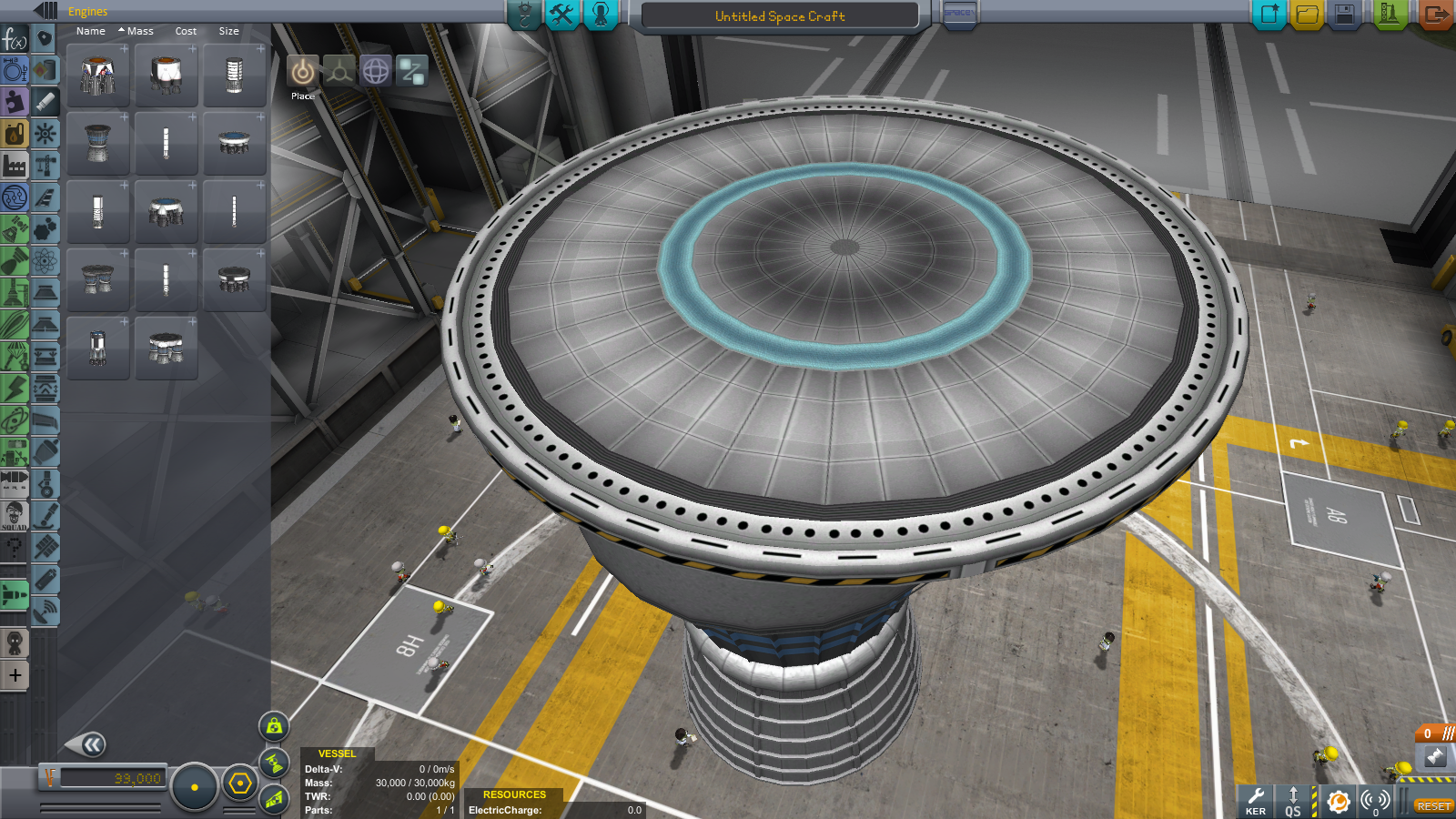1456x819 pixels.
Task: Open the load craft folder button
Action: coord(1307,14)
